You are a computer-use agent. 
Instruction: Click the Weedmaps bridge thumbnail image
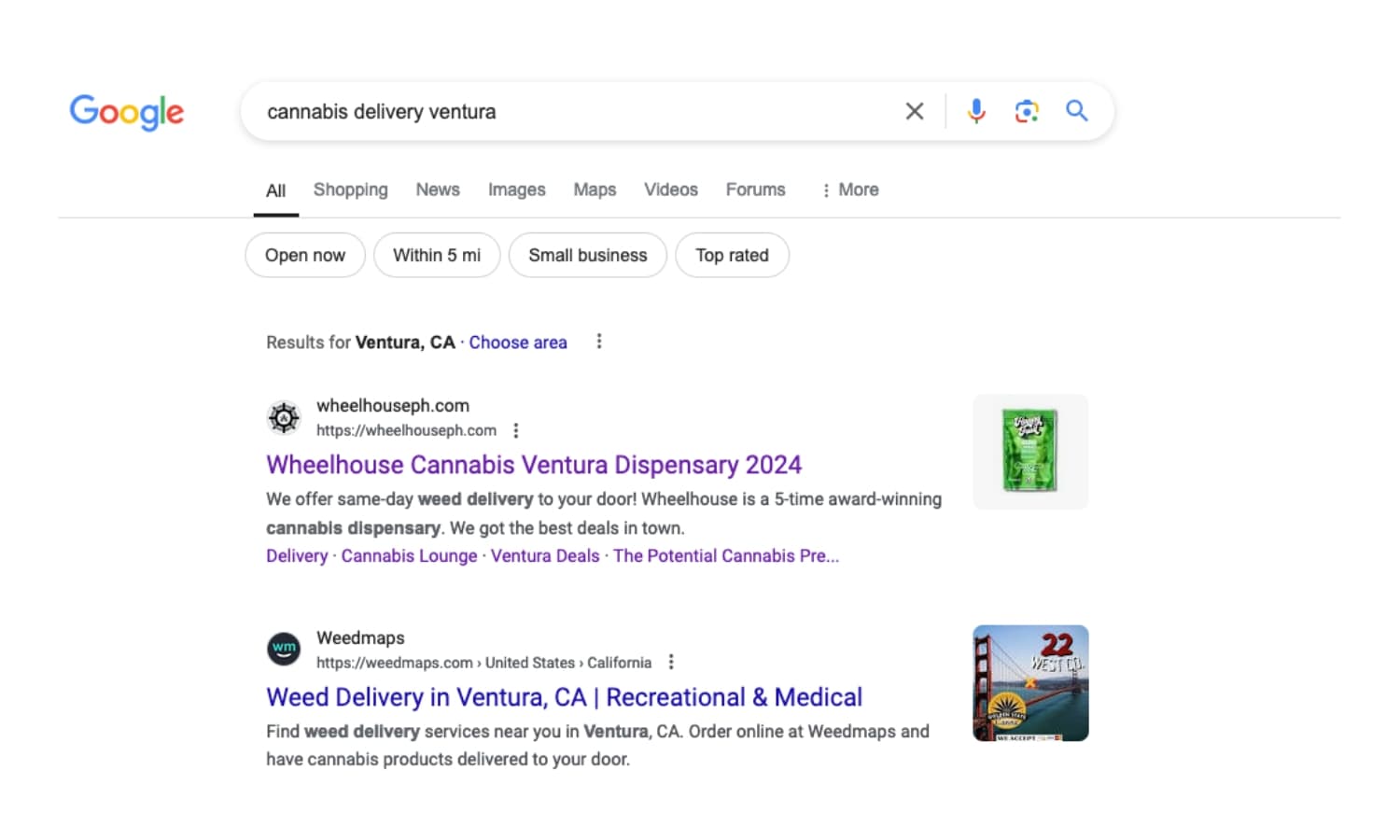[x=1030, y=682]
